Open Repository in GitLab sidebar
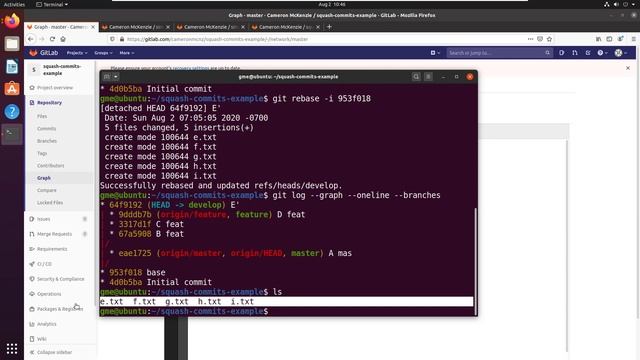 [x=49, y=103]
